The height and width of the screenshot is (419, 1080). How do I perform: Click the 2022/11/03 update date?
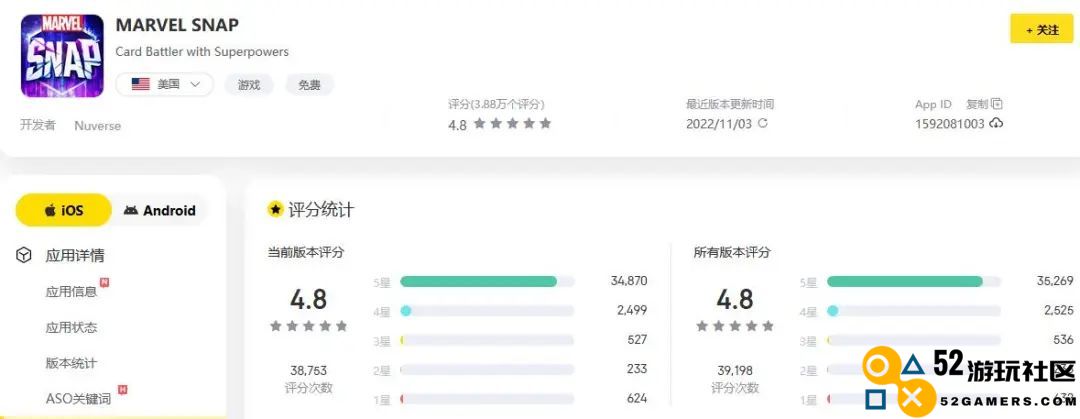tap(719, 124)
